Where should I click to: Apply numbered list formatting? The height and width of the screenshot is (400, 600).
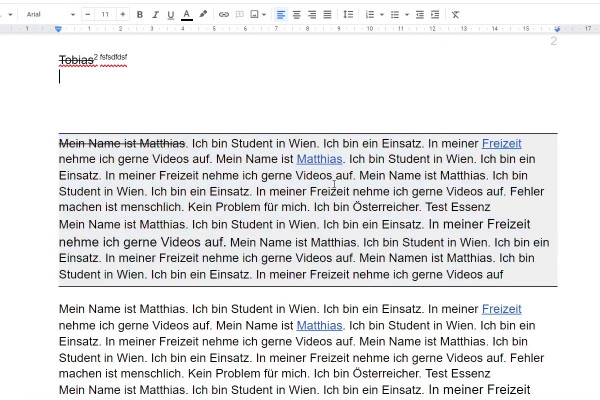pyautogui.click(x=370, y=15)
